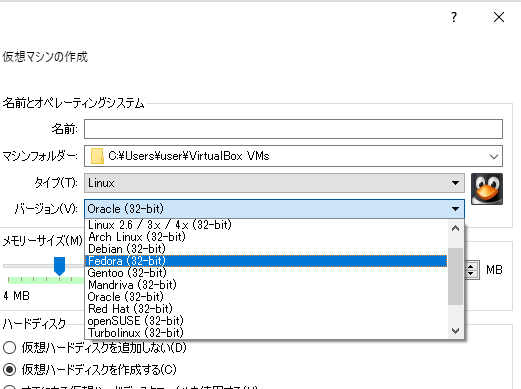Screen dimensions: 521x389
Task: Click the memory size slider handle
Action: pyautogui.click(x=59, y=266)
